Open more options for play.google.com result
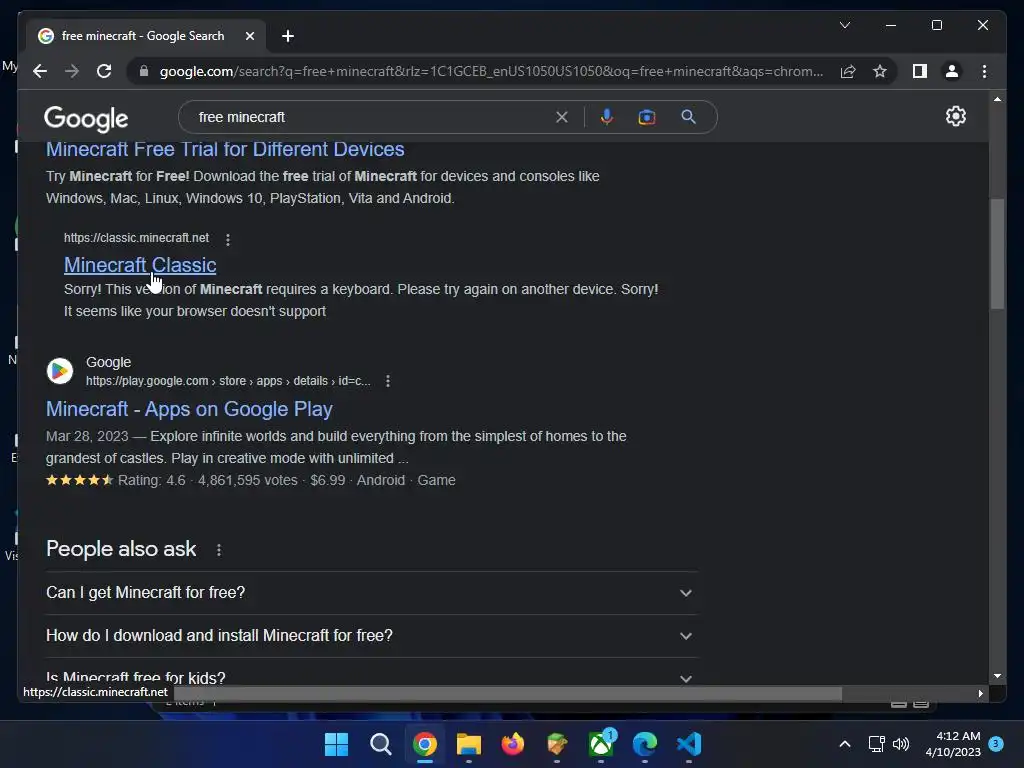Viewport: 1024px width, 768px height. [388, 381]
